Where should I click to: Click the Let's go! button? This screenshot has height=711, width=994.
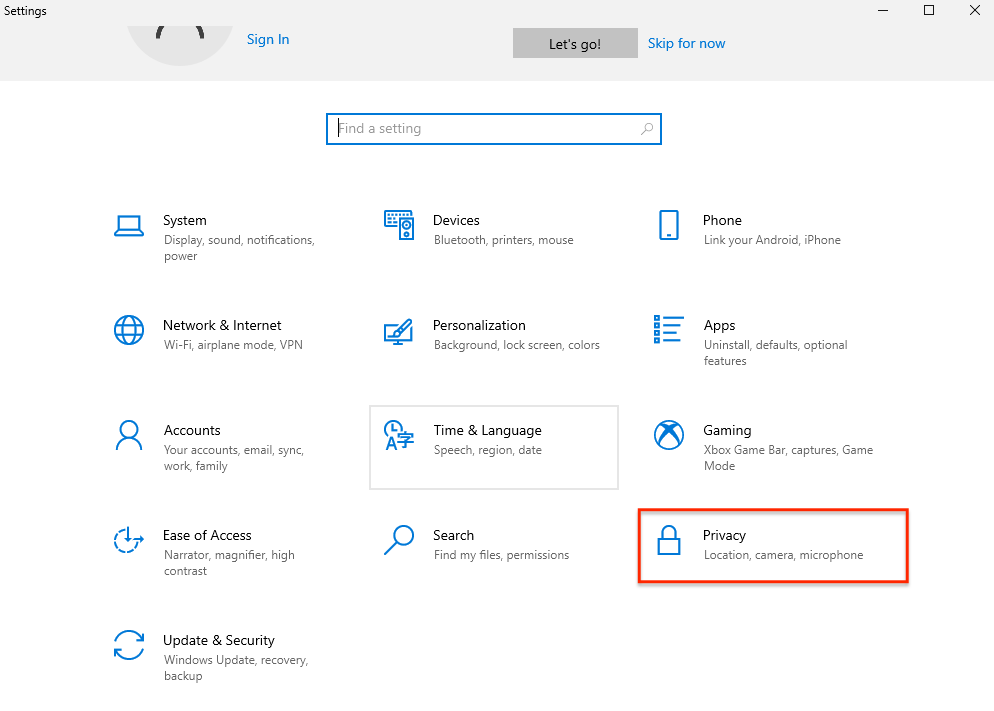point(575,43)
